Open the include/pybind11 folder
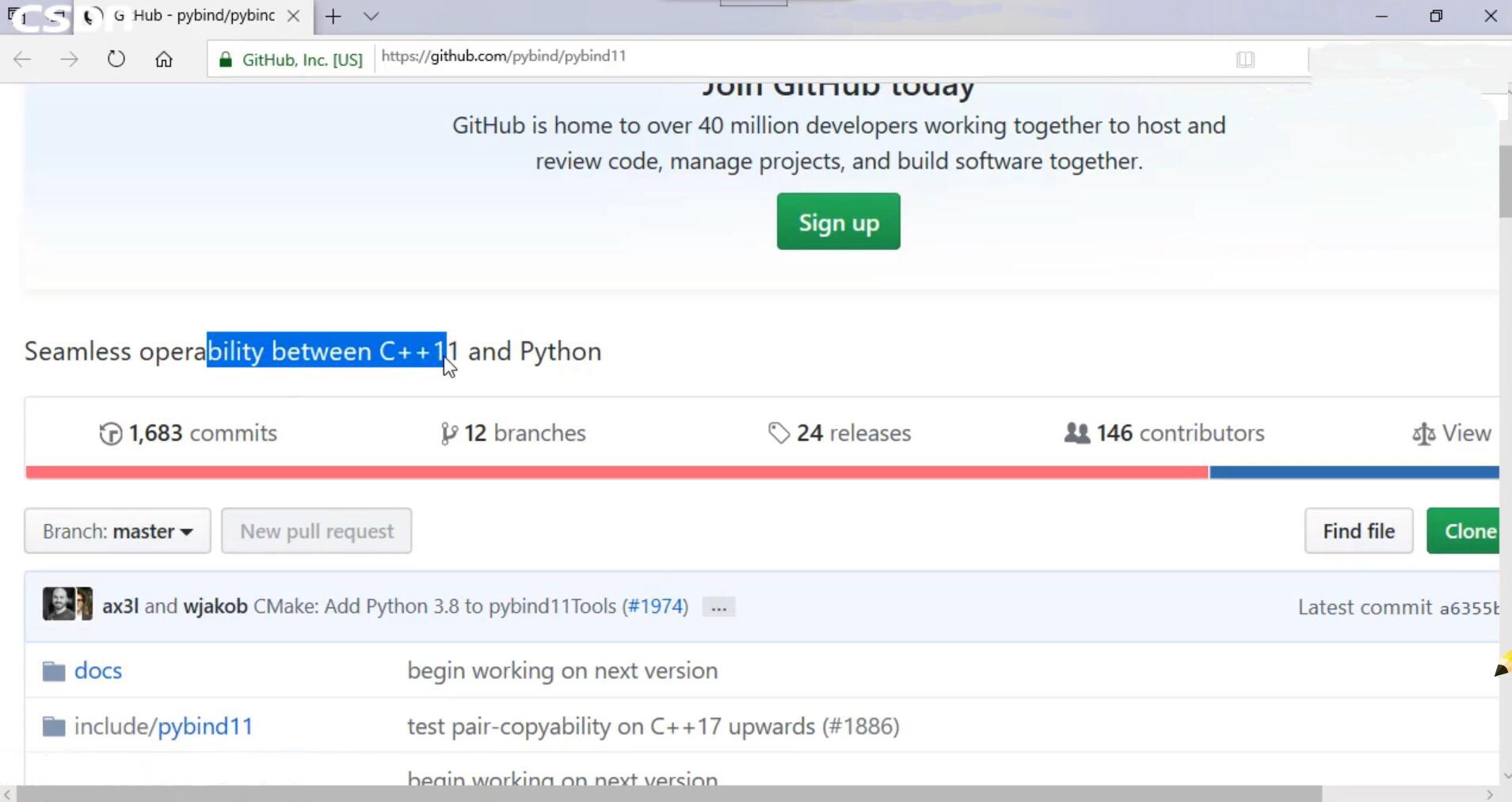 point(163,726)
